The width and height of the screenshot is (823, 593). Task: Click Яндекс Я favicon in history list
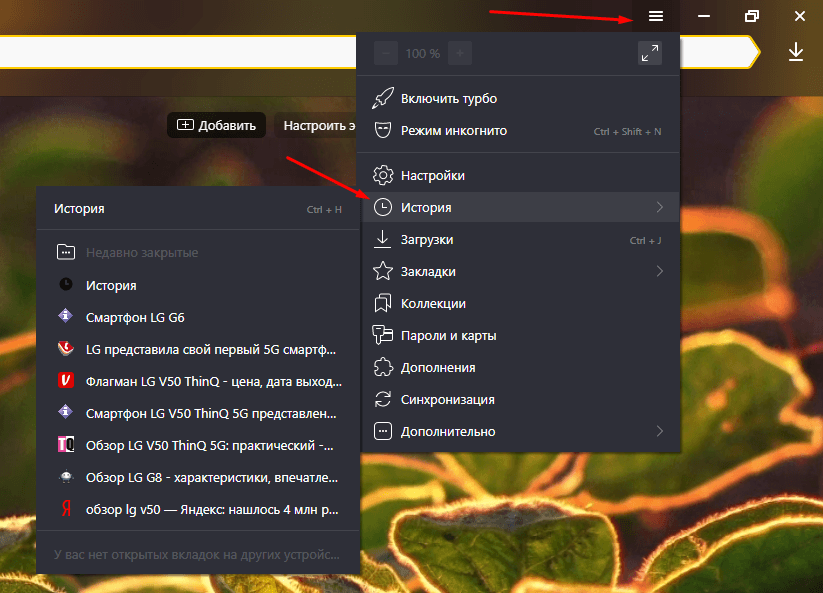[x=66, y=509]
